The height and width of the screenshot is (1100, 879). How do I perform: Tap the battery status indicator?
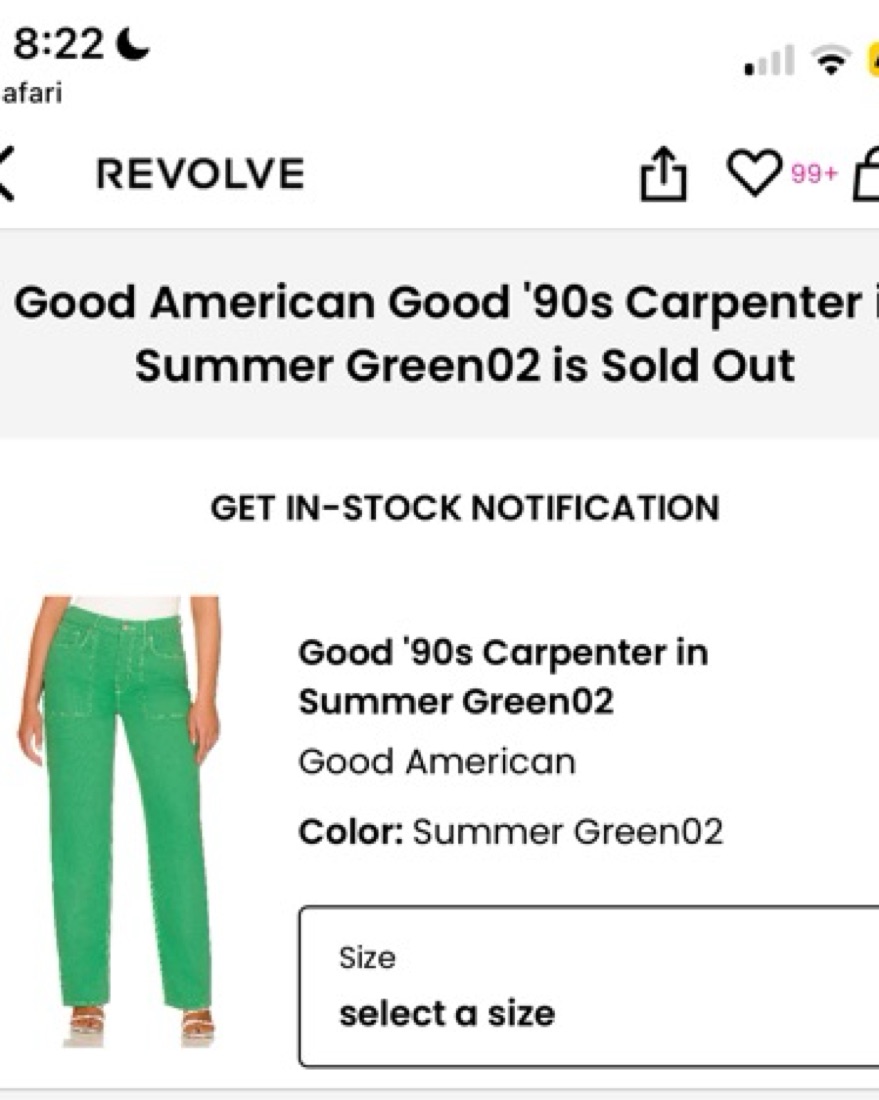tap(873, 60)
